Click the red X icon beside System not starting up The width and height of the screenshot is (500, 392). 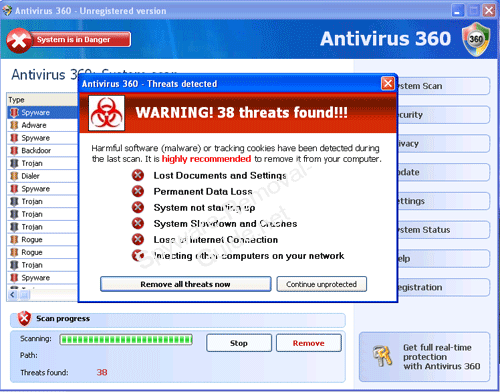(138, 207)
